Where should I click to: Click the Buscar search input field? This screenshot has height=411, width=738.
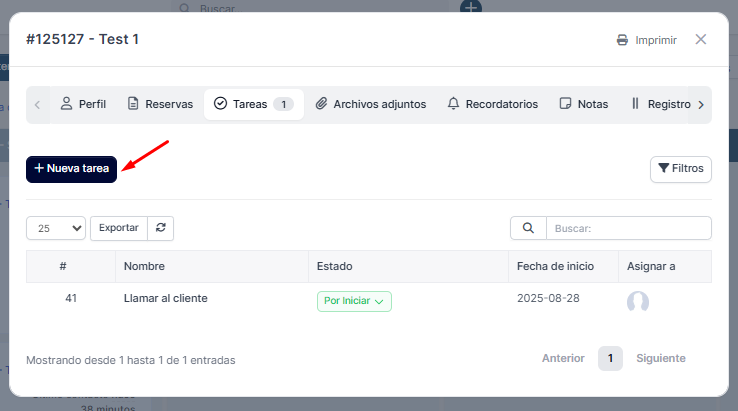point(628,228)
